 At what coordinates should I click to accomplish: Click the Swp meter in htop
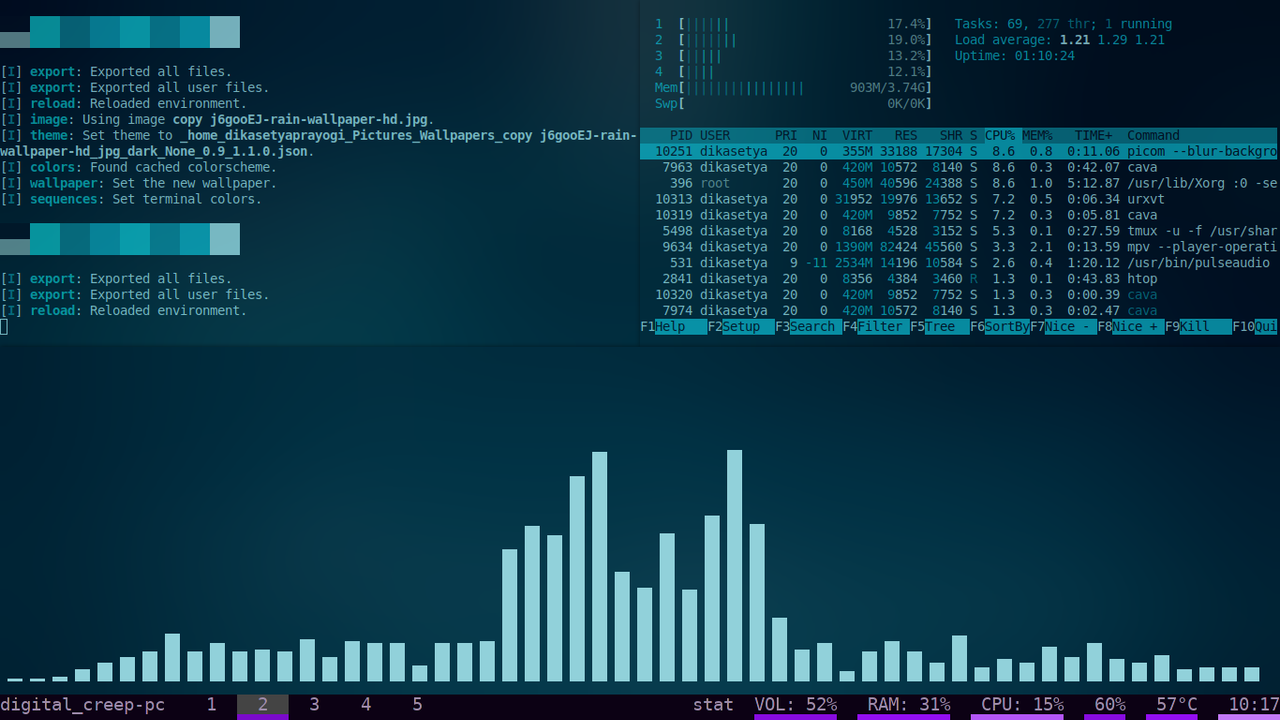click(x=793, y=103)
